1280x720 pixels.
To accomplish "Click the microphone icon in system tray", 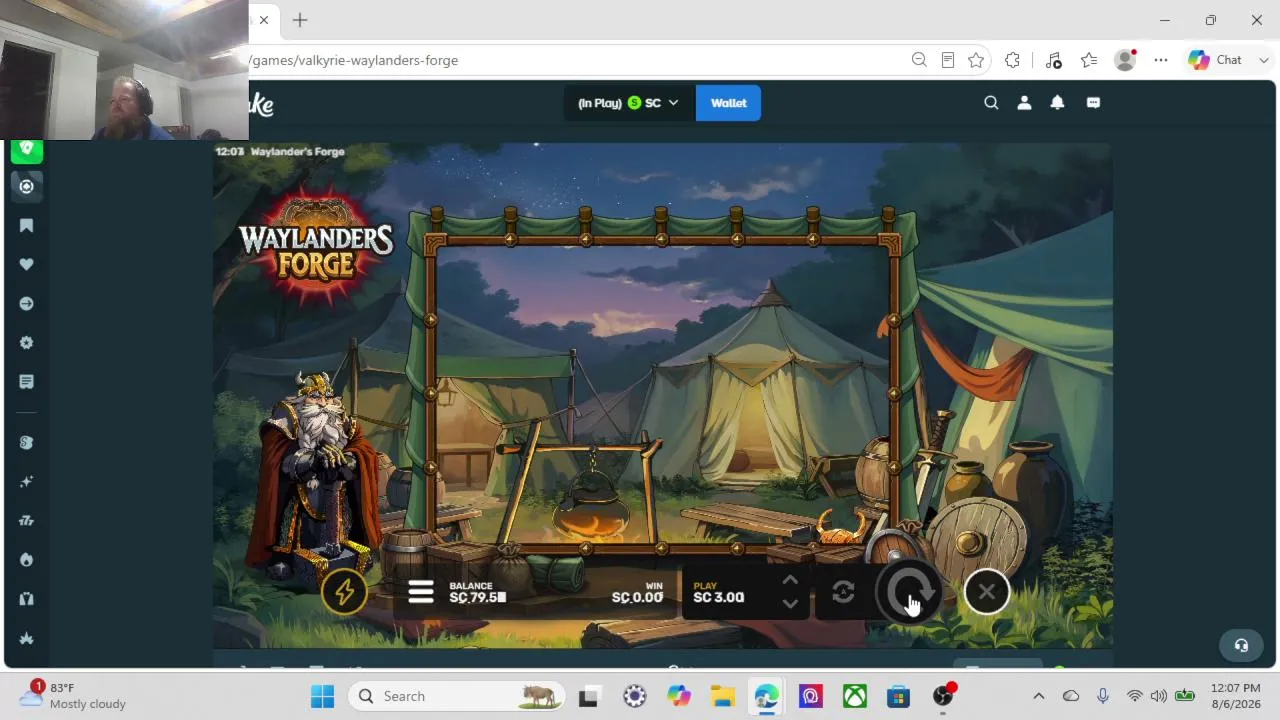I will 1102,696.
